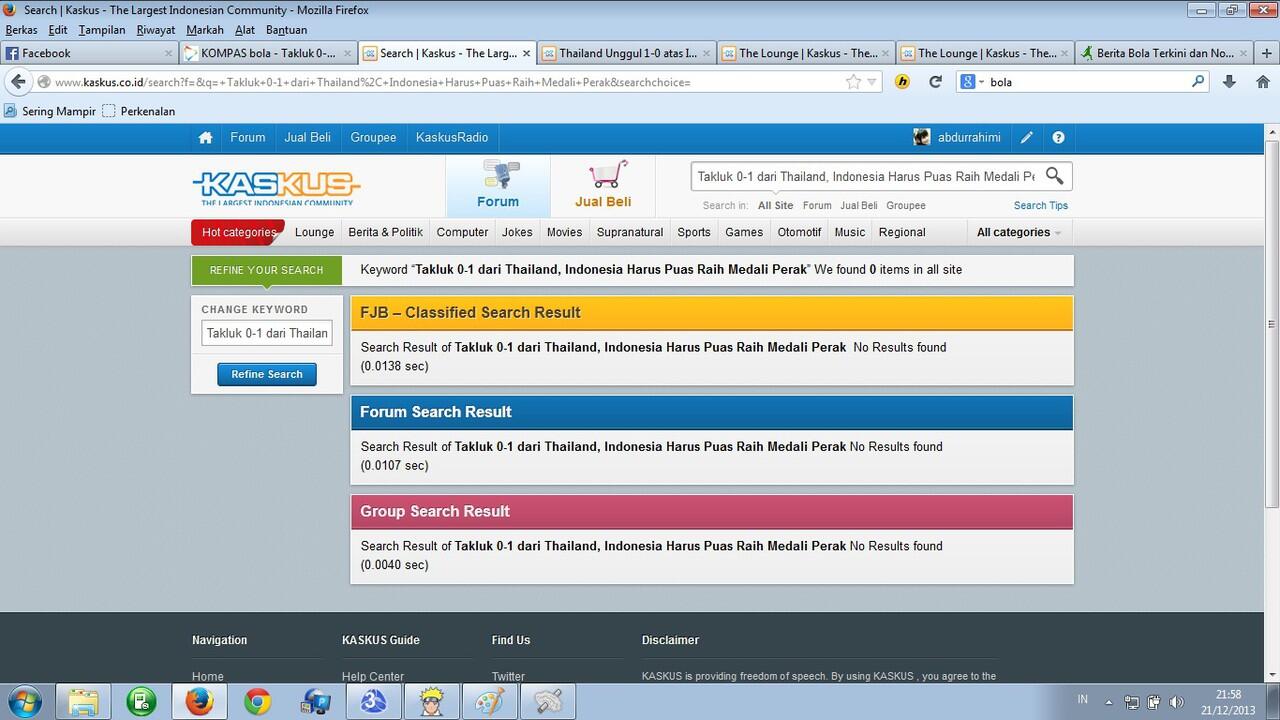Bookmark this page with the star icon
The width and height of the screenshot is (1280, 720).
(853, 82)
